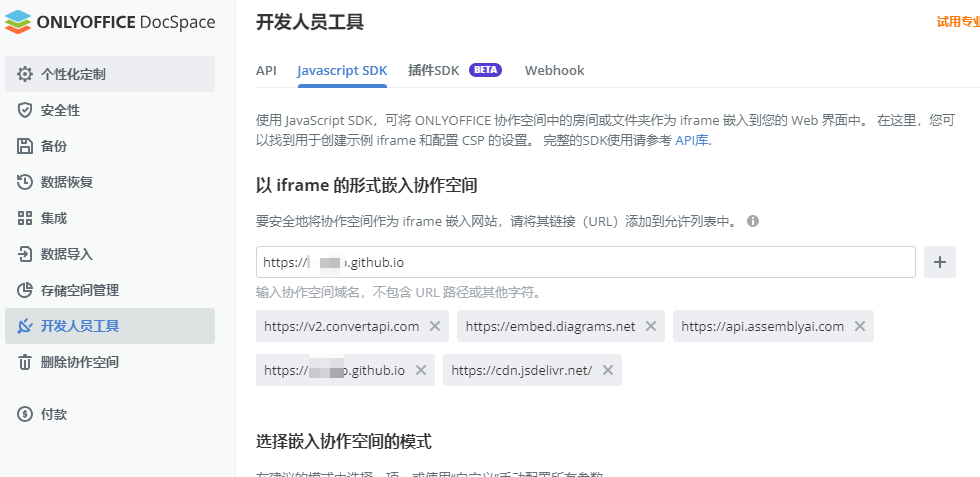Click the https://v2.convertapi.com chip text

pos(341,326)
